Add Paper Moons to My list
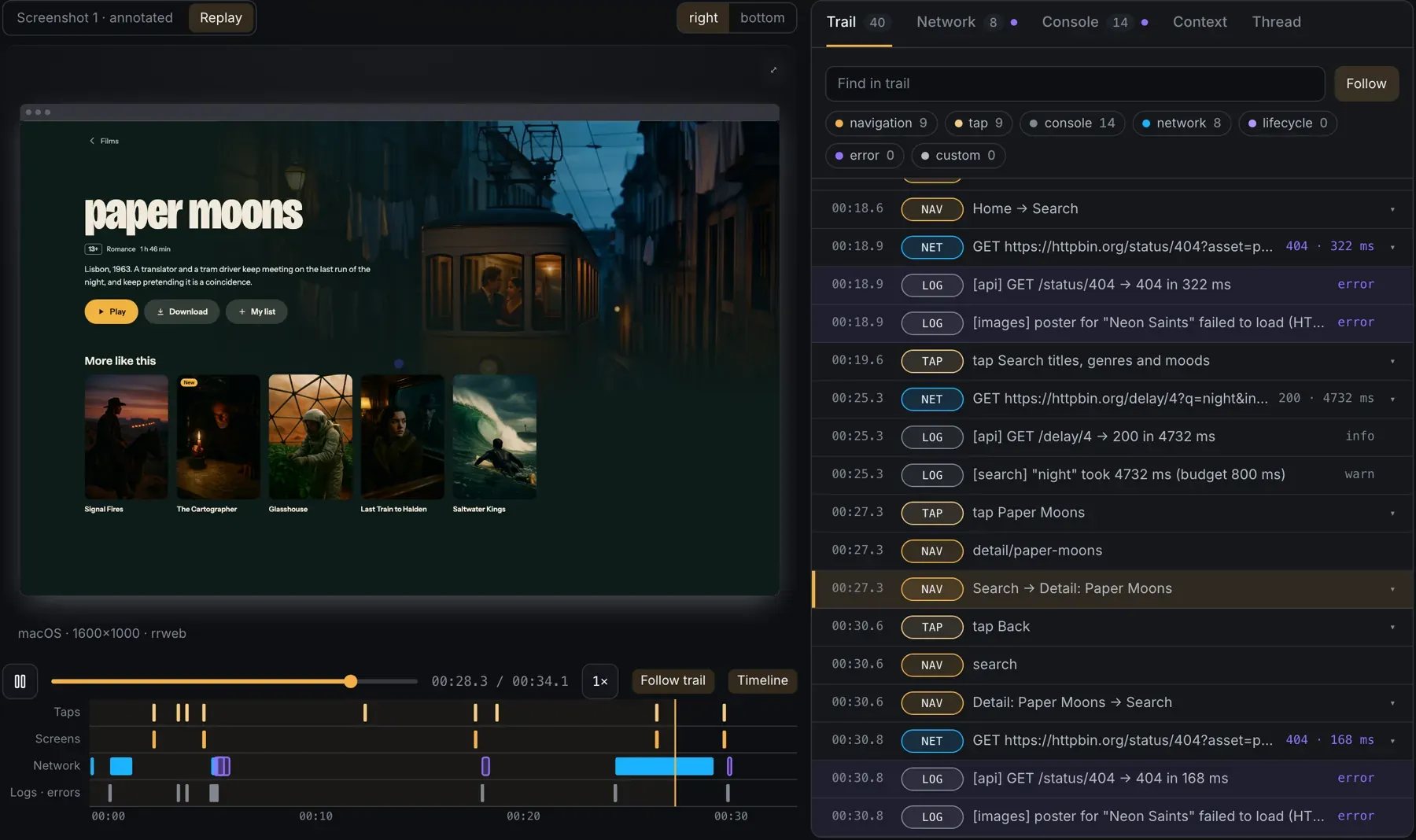This screenshot has width=1416, height=840. coord(256,311)
